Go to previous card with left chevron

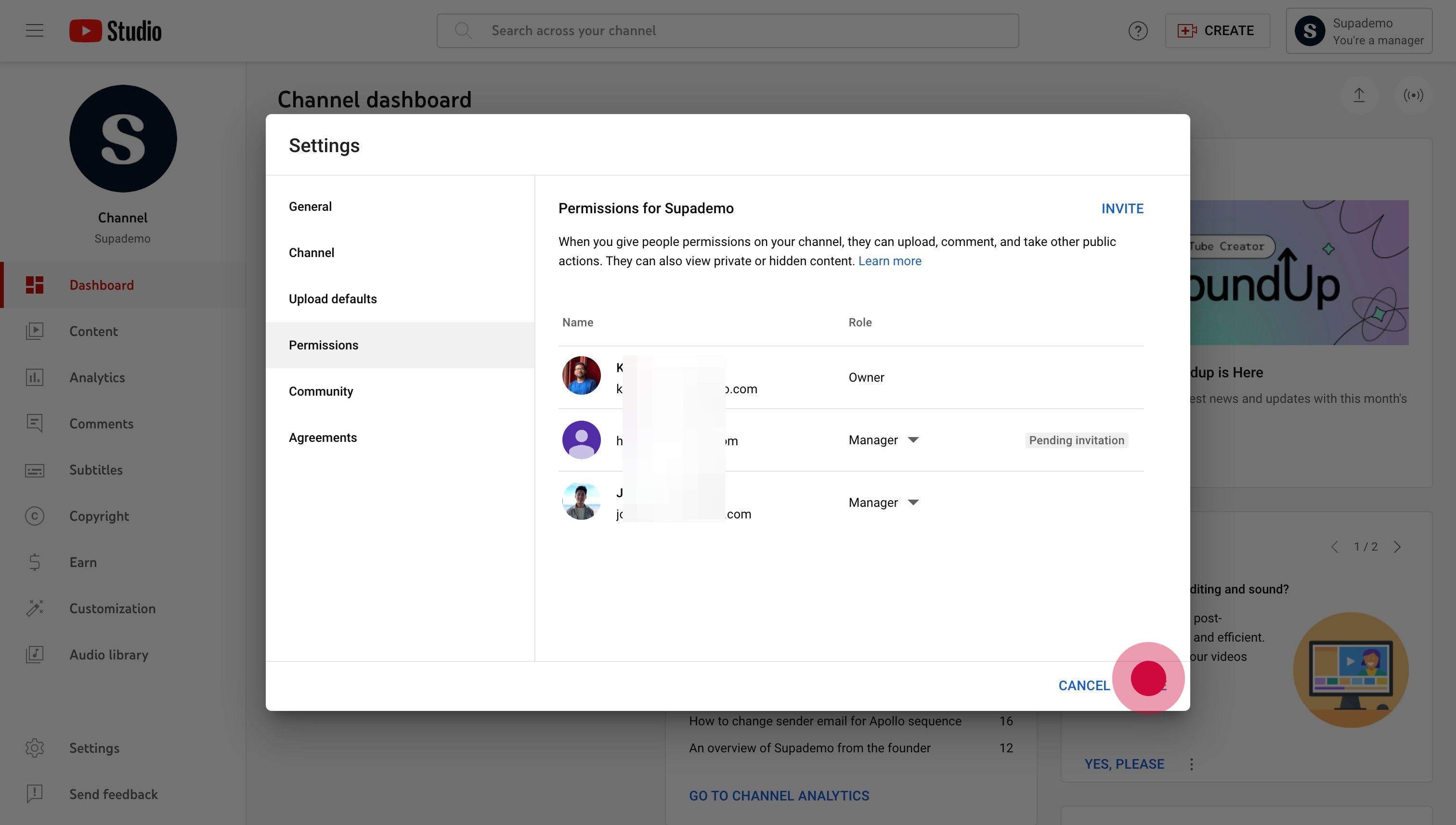(x=1335, y=547)
